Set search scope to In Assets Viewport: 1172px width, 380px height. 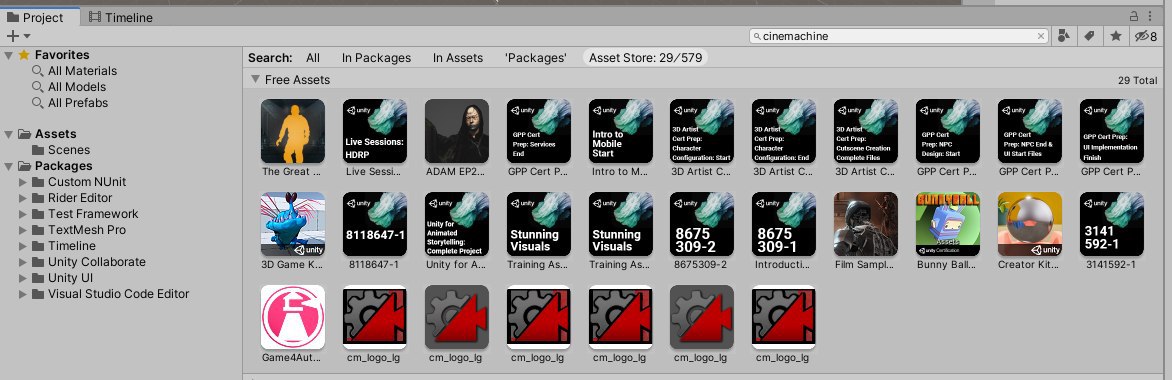click(457, 58)
